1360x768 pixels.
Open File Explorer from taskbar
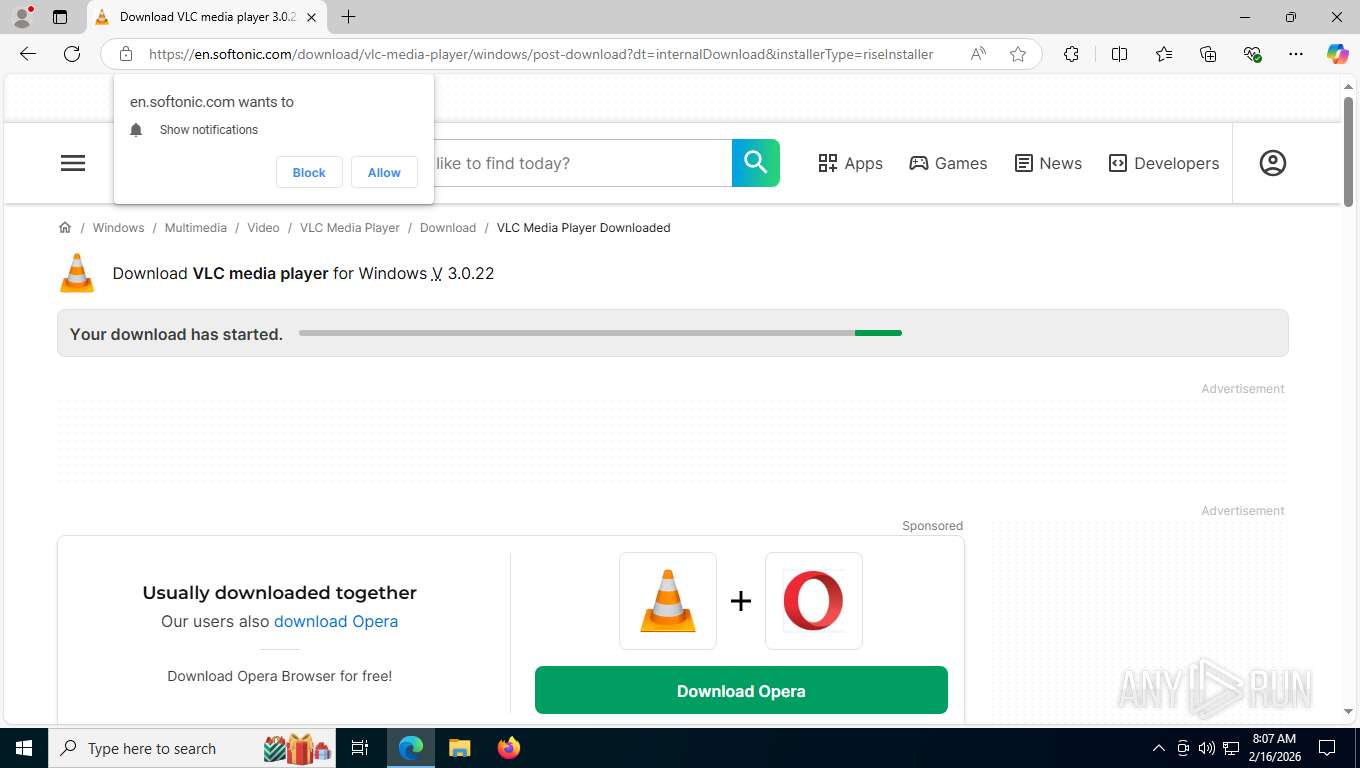point(459,748)
